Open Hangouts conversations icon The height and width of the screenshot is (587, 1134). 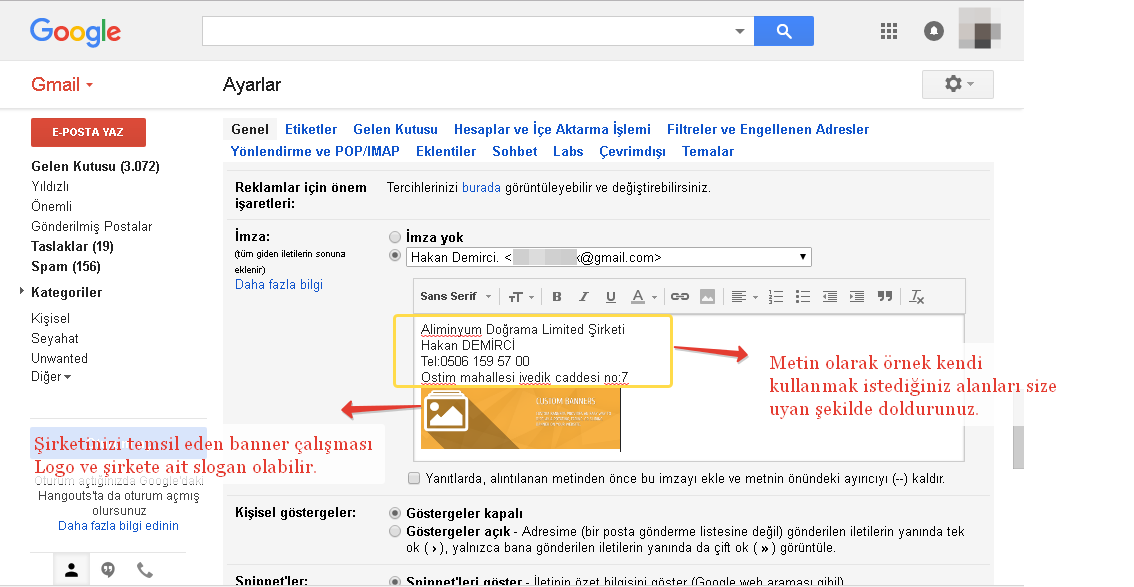pos(108,570)
